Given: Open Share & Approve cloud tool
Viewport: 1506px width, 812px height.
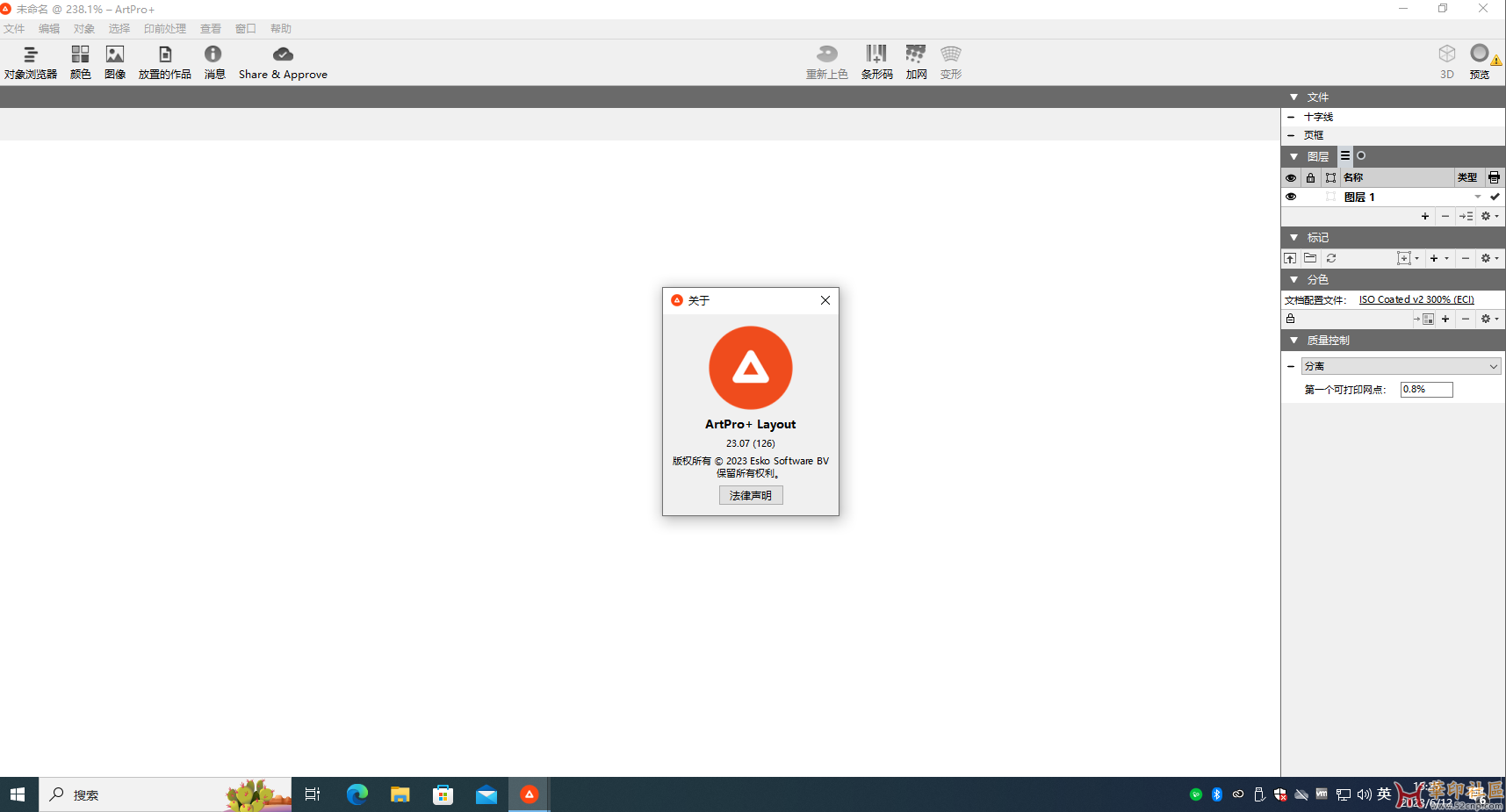Looking at the screenshot, I should coord(283,62).
